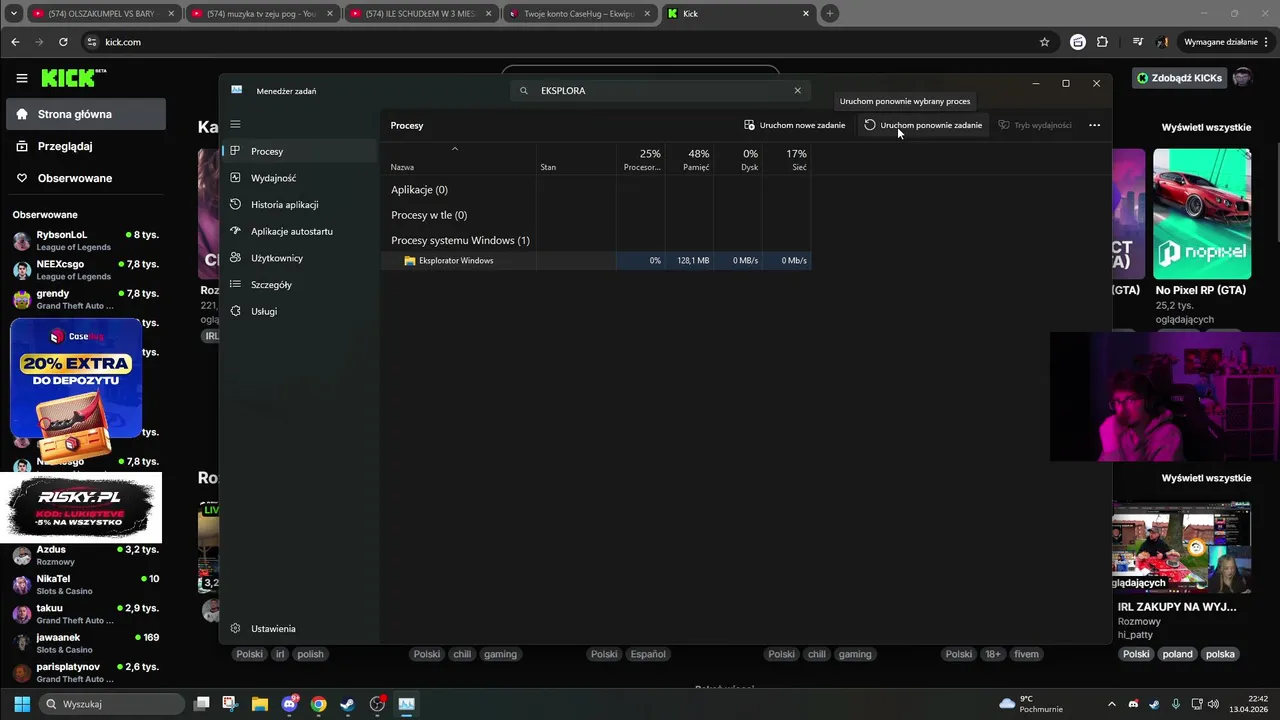
Task: Sort processes by Procesor column (25%)
Action: pos(641,160)
